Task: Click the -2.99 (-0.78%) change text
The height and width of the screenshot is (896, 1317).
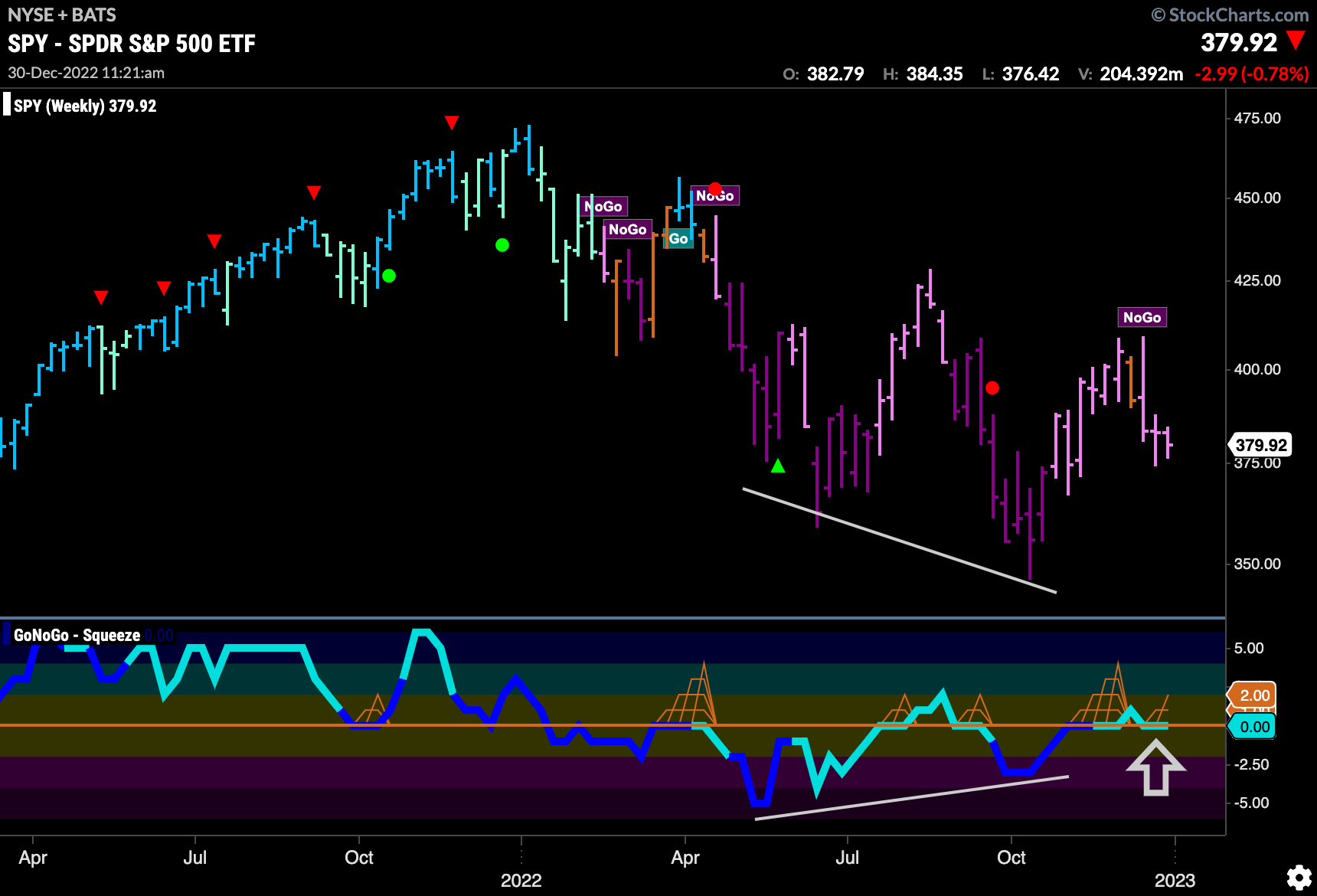Action: [x=1252, y=74]
